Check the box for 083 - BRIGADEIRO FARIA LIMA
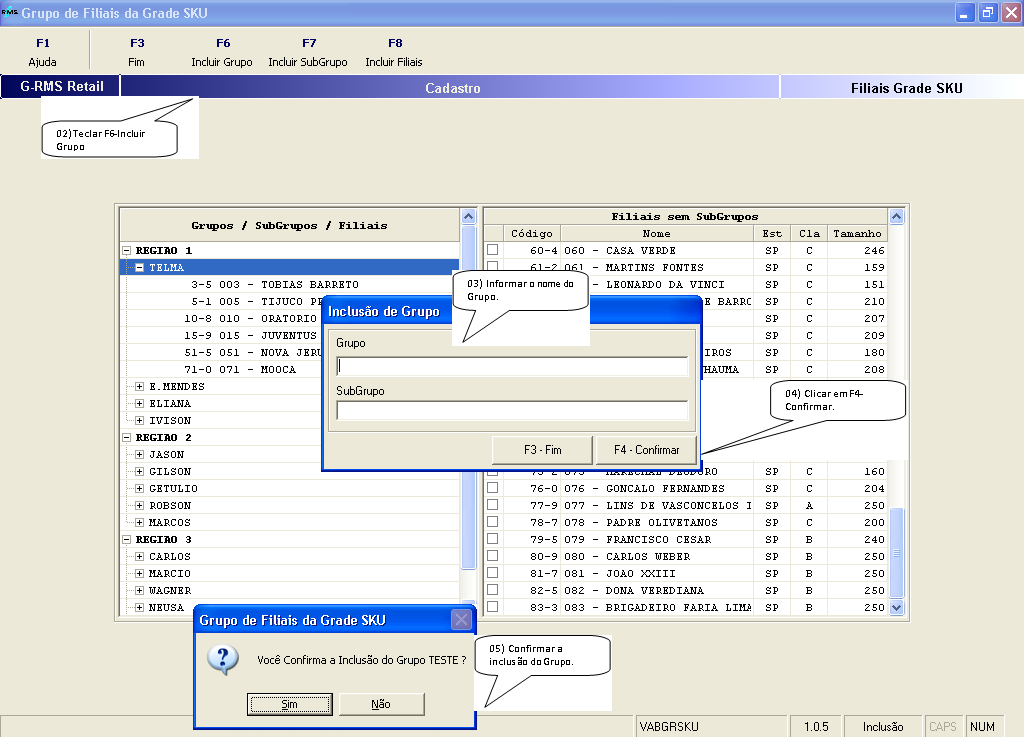Screen dimensions: 1024x737 click(x=492, y=606)
